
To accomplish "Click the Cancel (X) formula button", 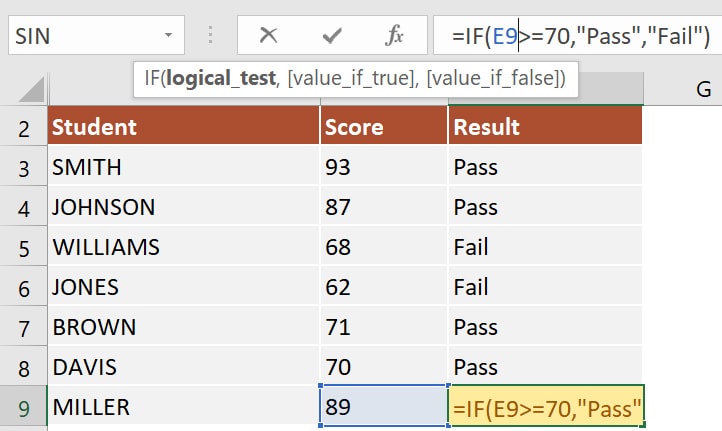I will tap(268, 37).
